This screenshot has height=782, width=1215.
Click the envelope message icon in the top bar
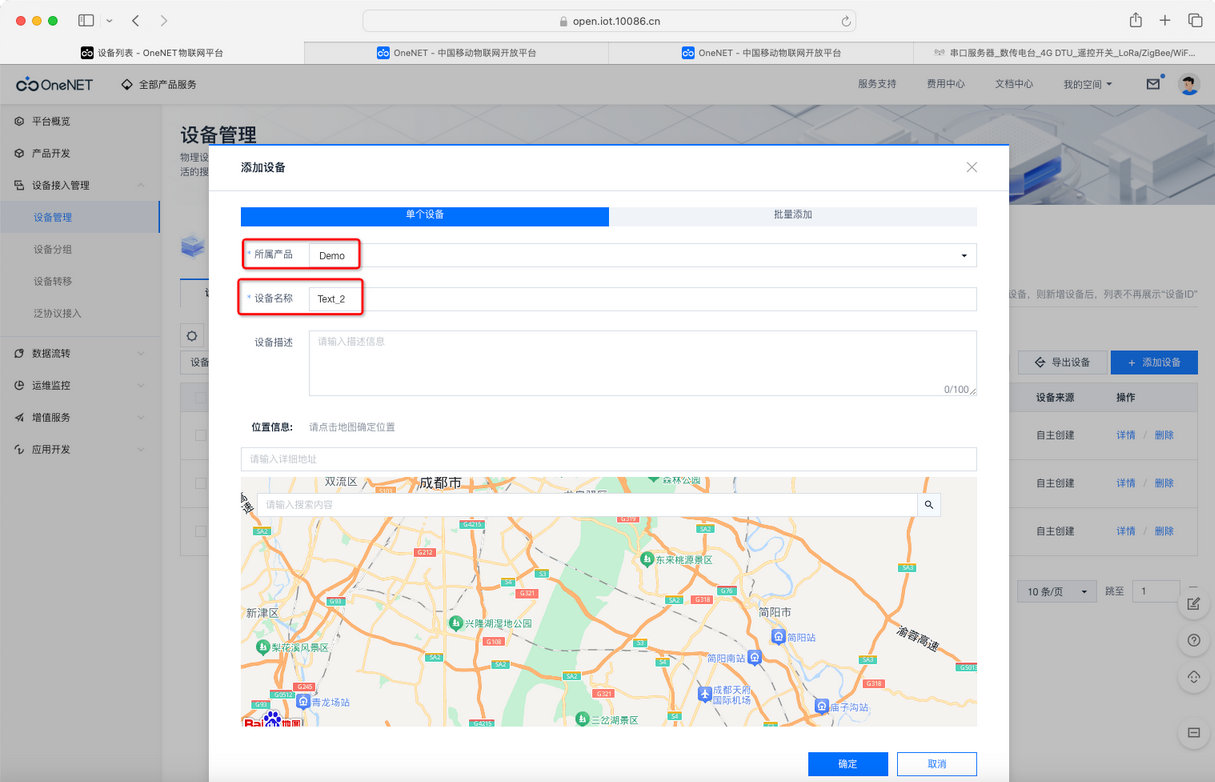(1152, 84)
